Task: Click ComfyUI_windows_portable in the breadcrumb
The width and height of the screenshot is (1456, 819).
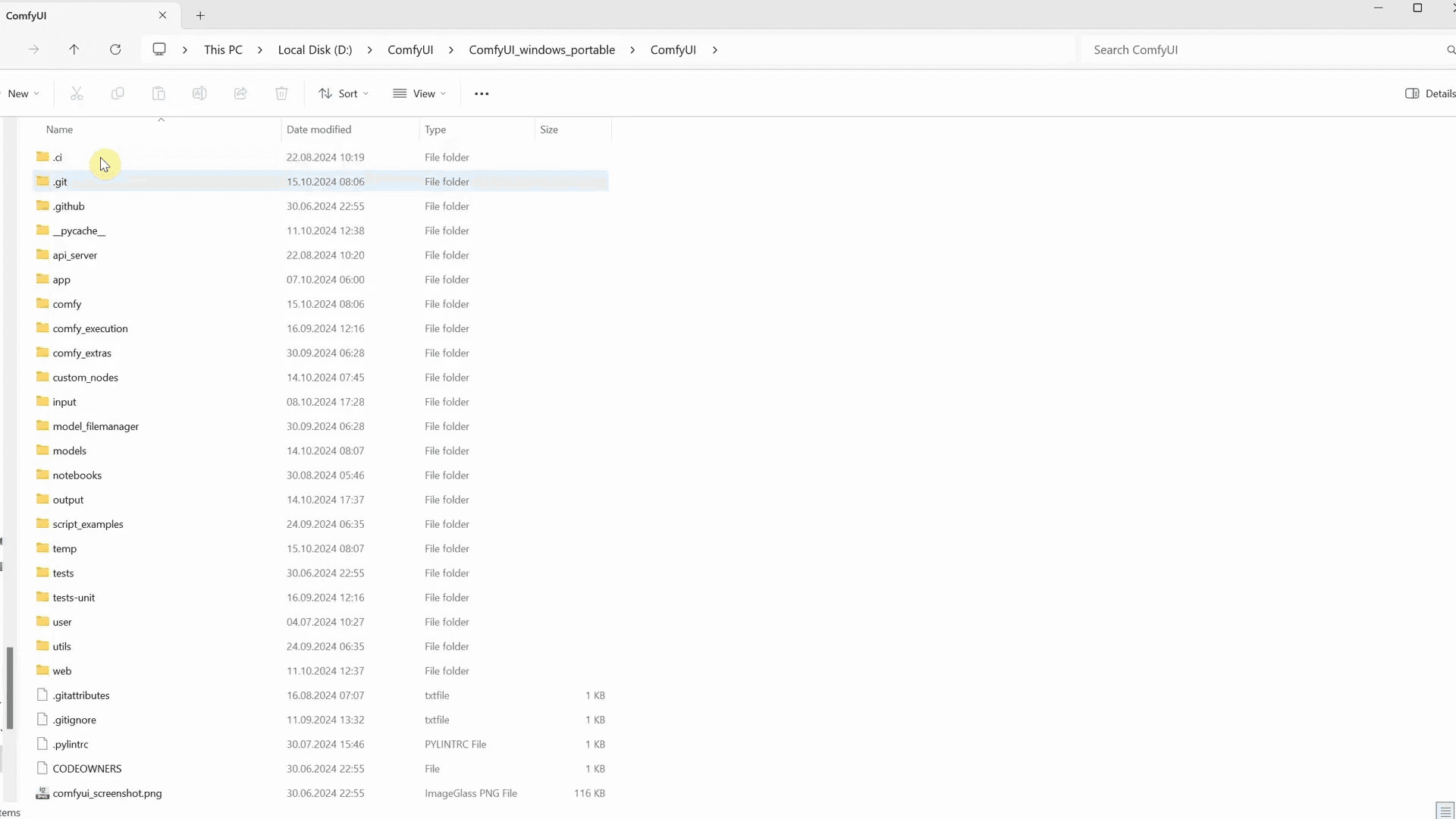Action: pos(541,50)
